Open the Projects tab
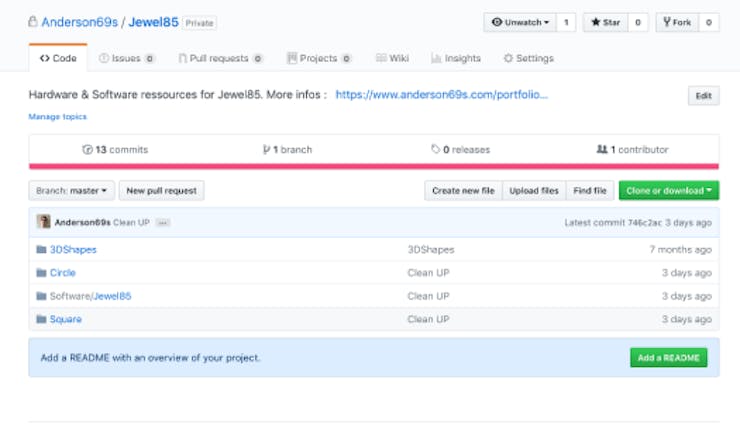Viewport: 740px width, 438px height. point(319,58)
